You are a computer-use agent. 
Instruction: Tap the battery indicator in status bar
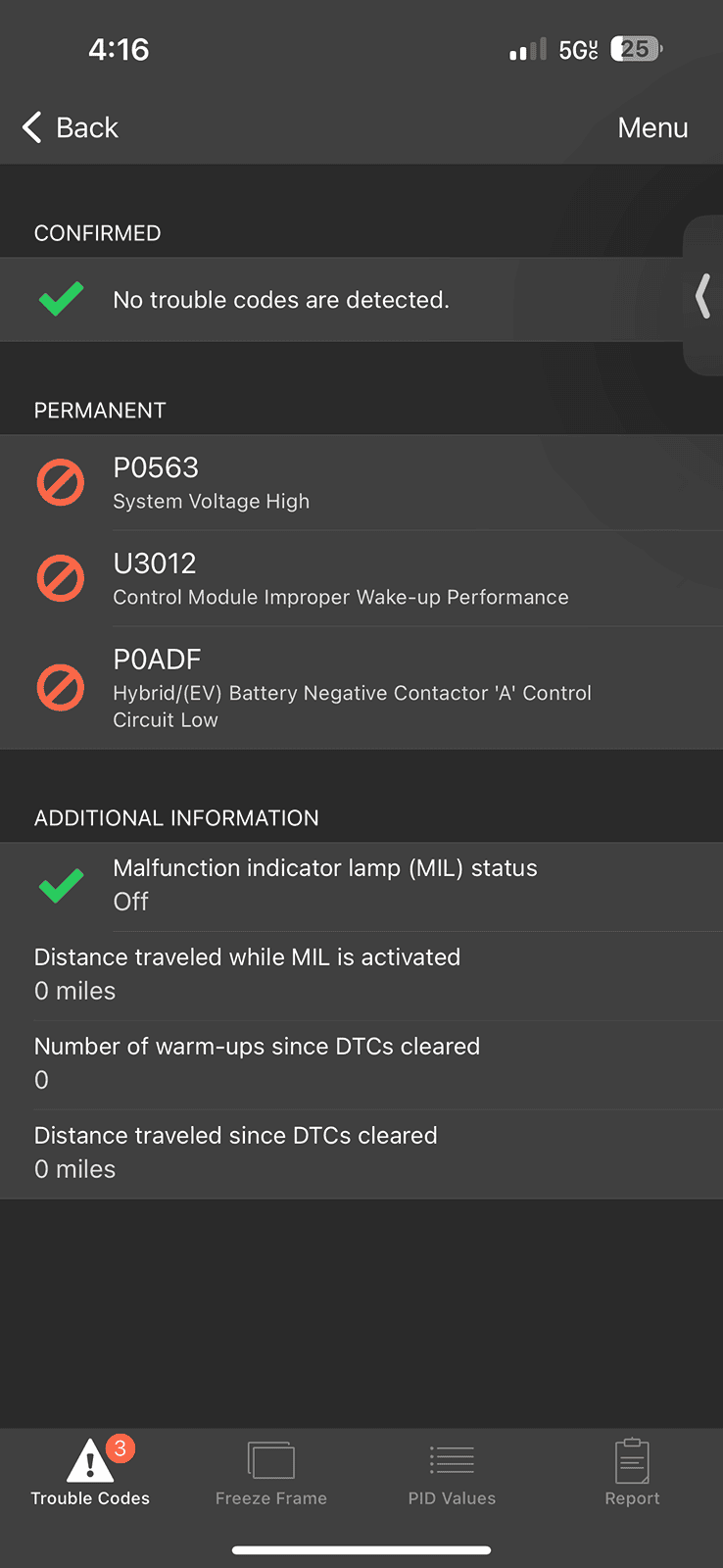coord(636,49)
